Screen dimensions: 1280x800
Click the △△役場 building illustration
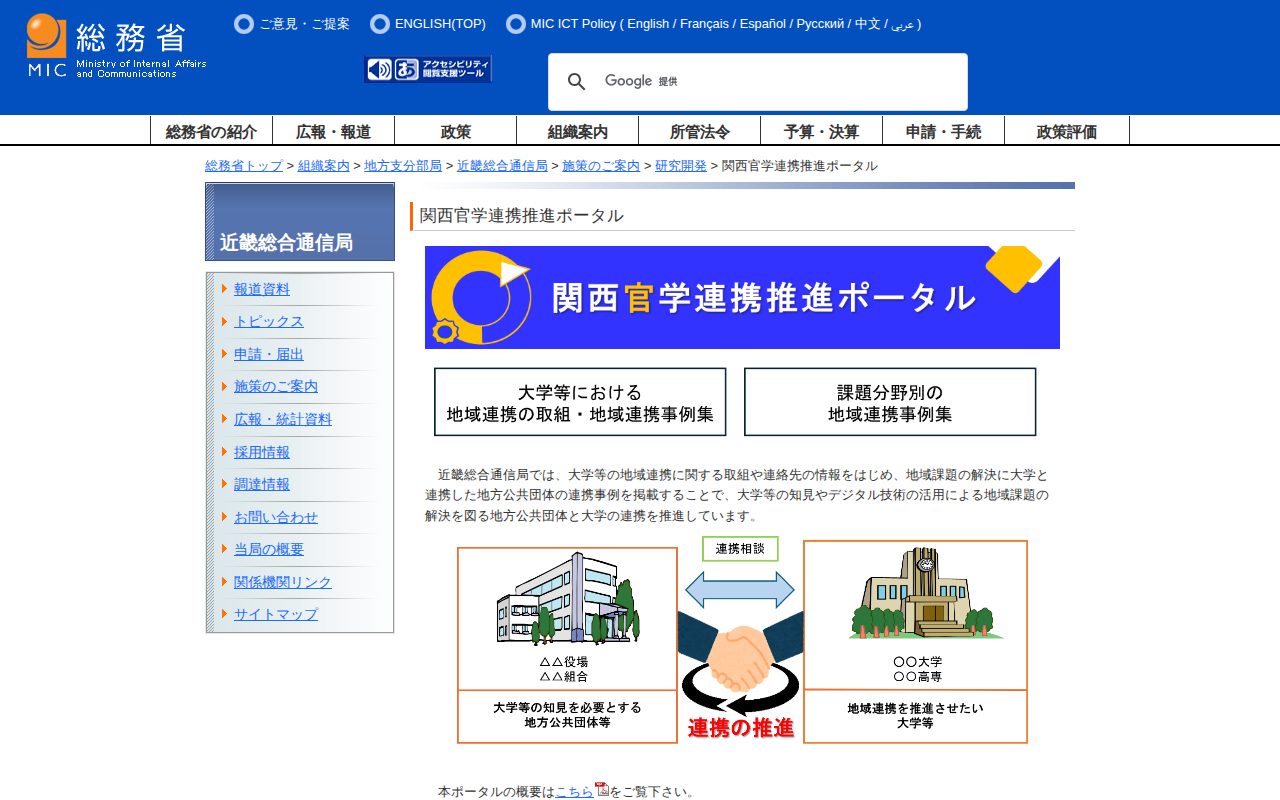click(x=568, y=598)
